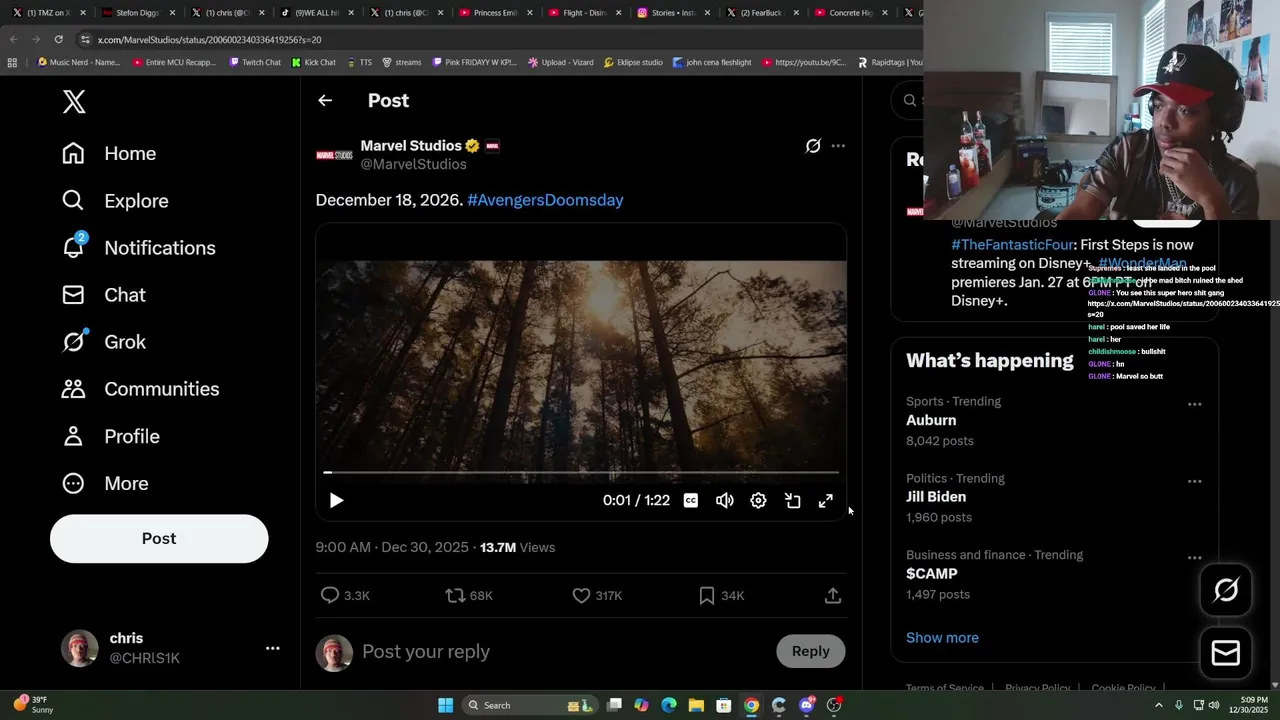Viewport: 1280px width, 720px height.
Task: Click the #TheFantasticFour hashtag link
Action: tap(1012, 244)
